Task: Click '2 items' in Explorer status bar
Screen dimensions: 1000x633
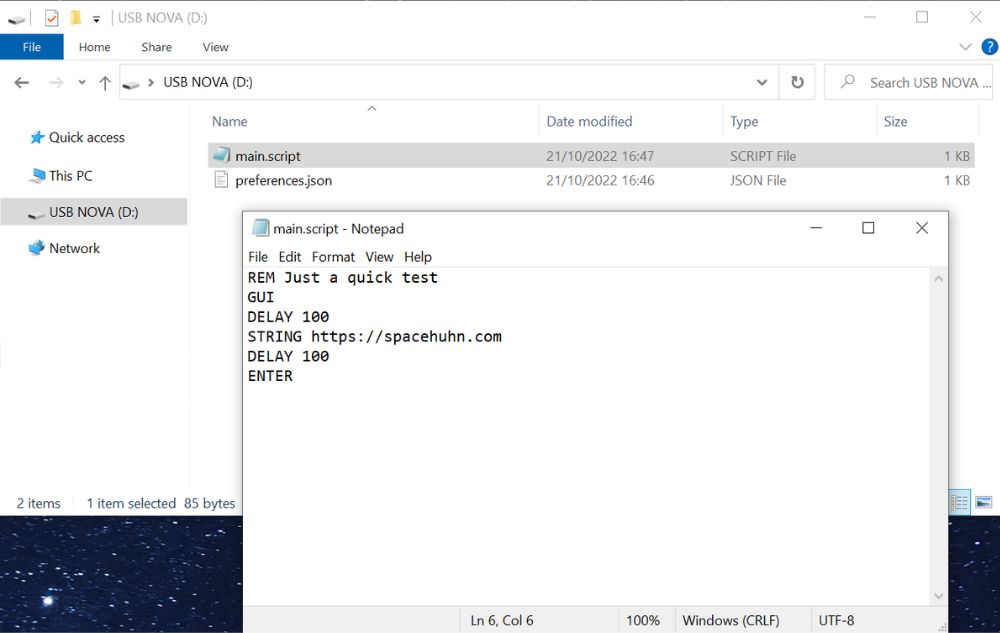Action: pyautogui.click(x=38, y=503)
